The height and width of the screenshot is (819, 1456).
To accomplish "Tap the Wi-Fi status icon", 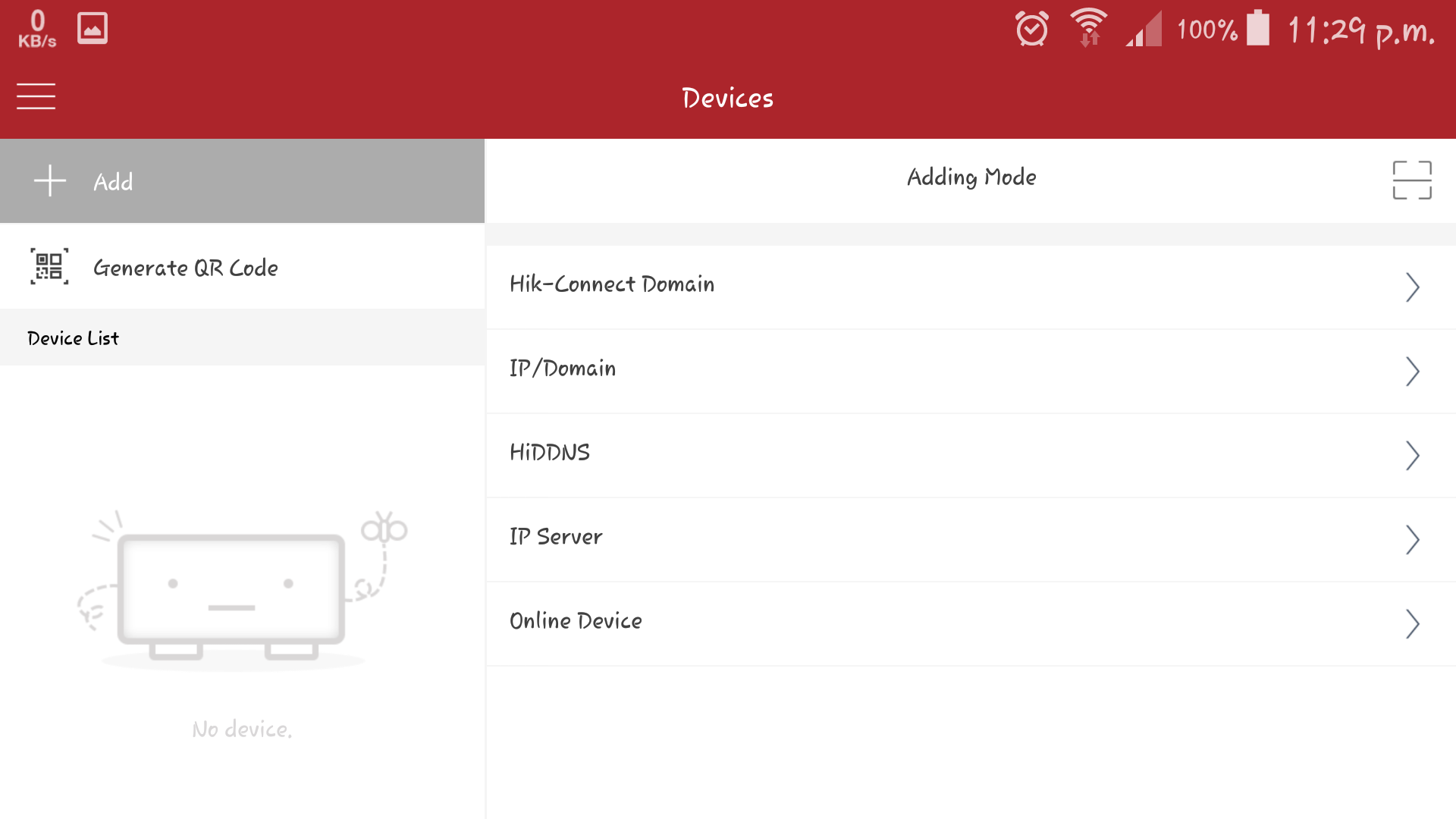I will 1088,28.
